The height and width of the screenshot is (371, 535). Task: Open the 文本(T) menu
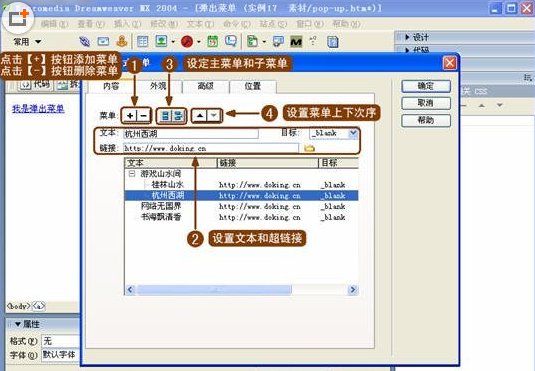click(200, 24)
